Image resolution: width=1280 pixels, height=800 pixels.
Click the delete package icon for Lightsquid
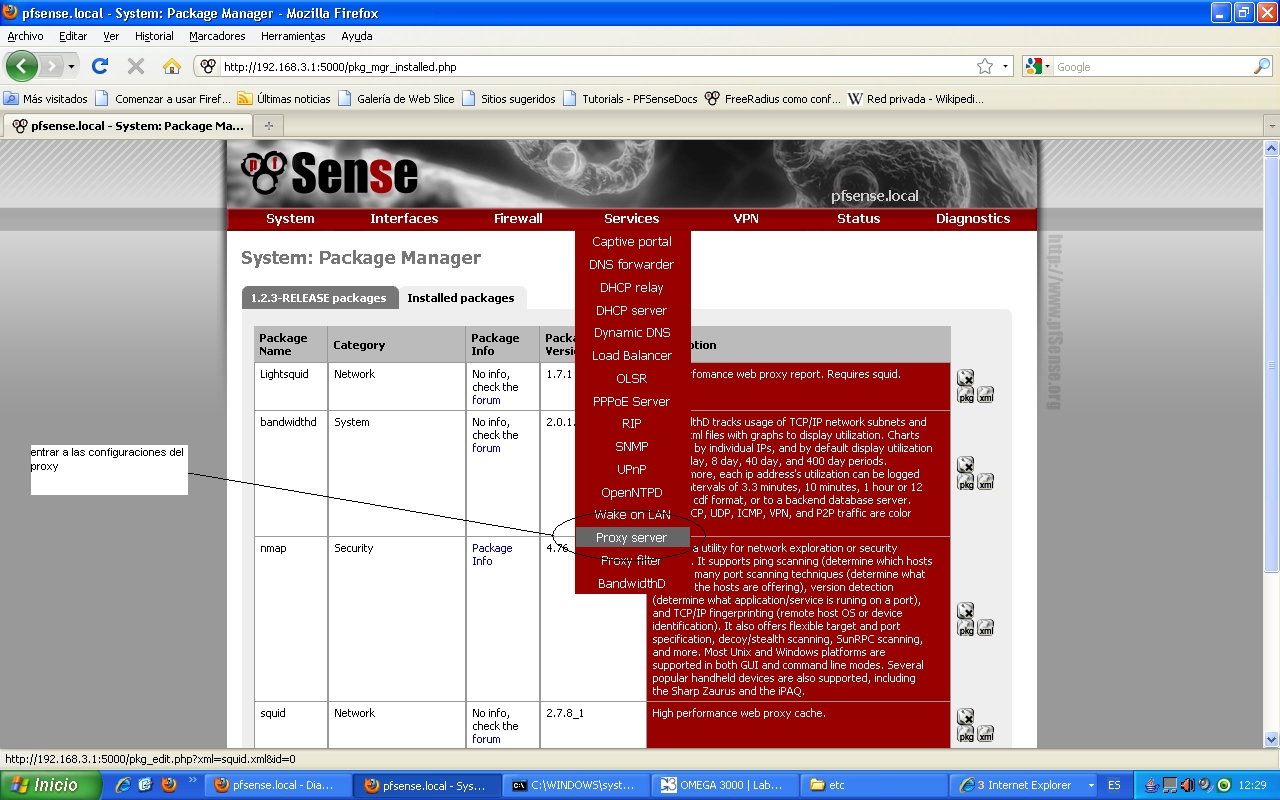click(x=965, y=378)
